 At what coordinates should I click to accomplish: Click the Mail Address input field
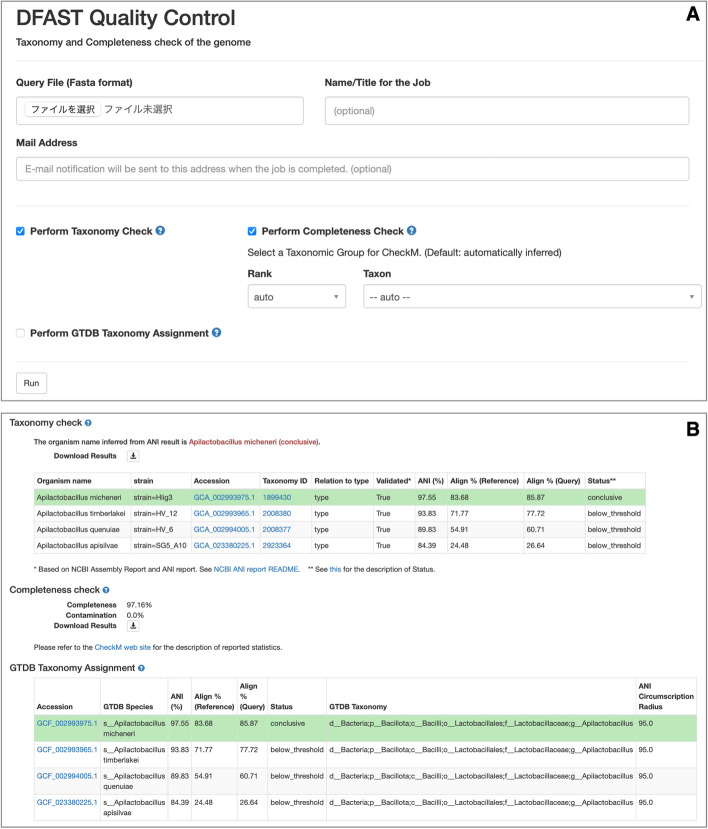[x=353, y=169]
